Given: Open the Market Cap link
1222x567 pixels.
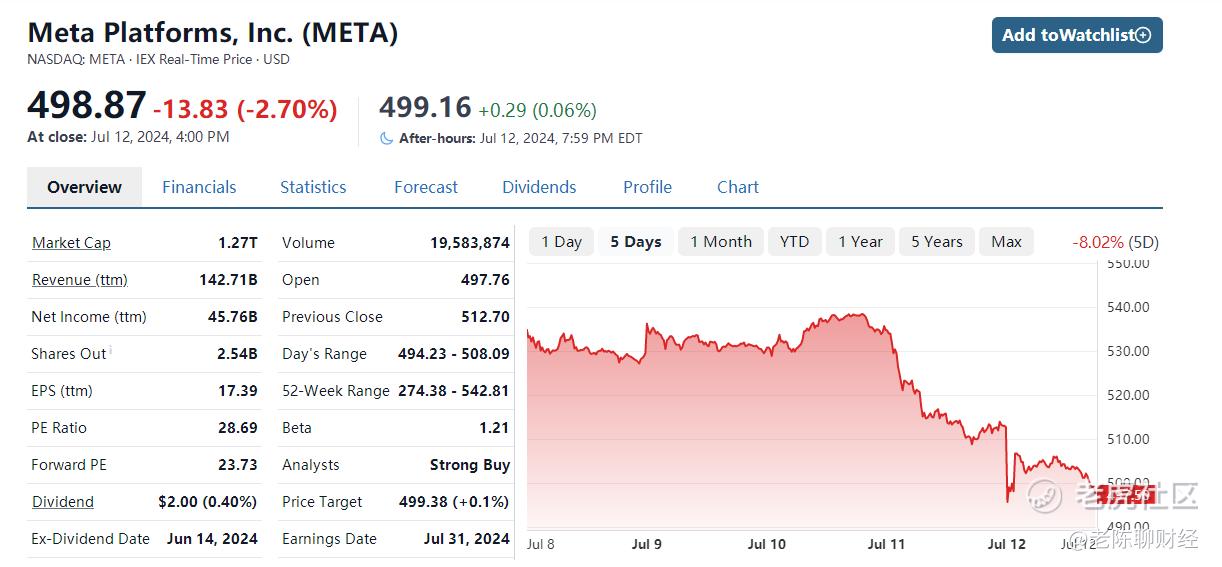Looking at the screenshot, I should (x=71, y=243).
